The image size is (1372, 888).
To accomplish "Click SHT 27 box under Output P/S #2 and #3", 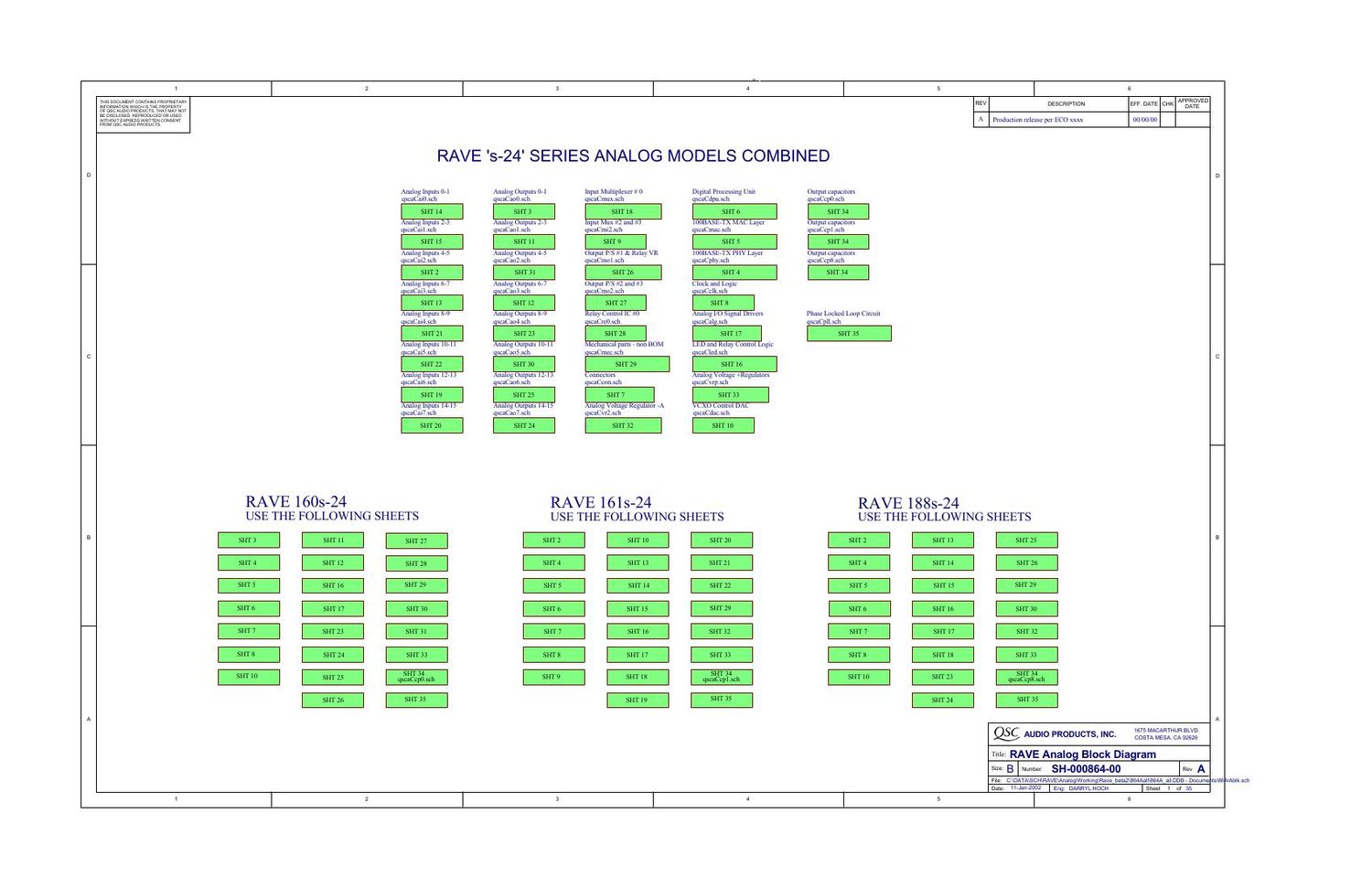I will 616,303.
